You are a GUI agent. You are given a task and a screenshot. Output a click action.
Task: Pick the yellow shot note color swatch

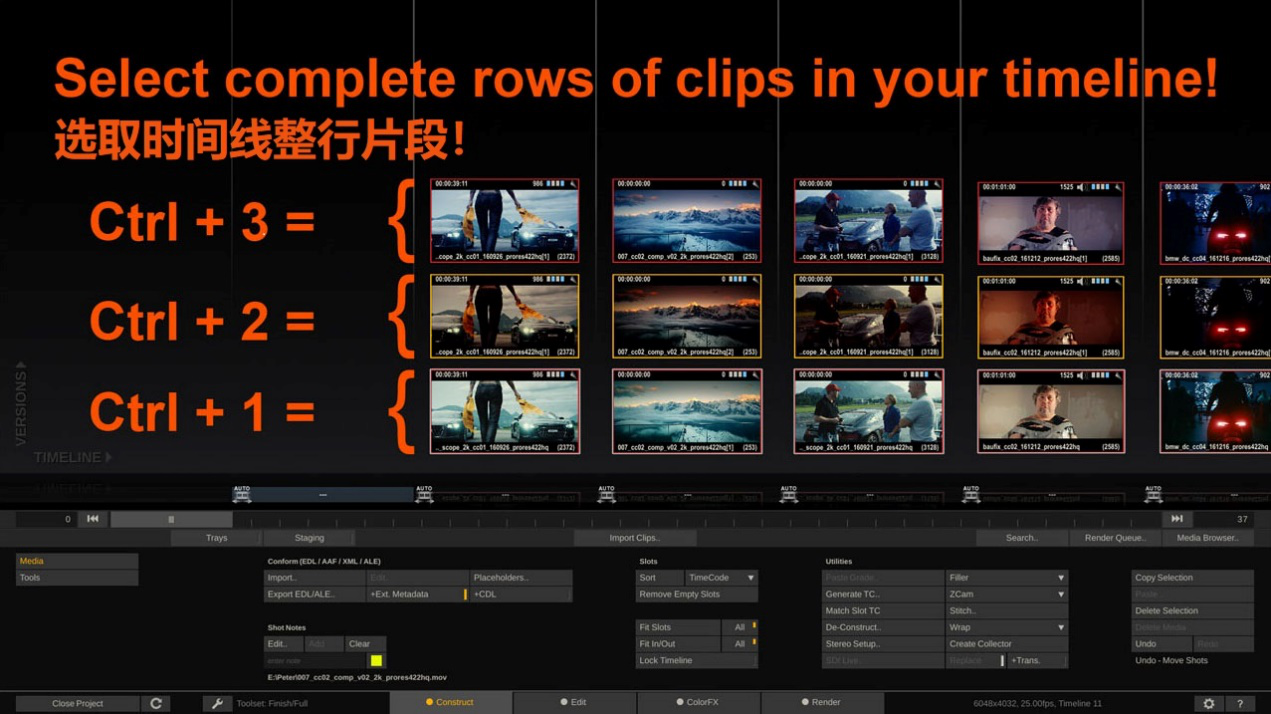point(376,661)
